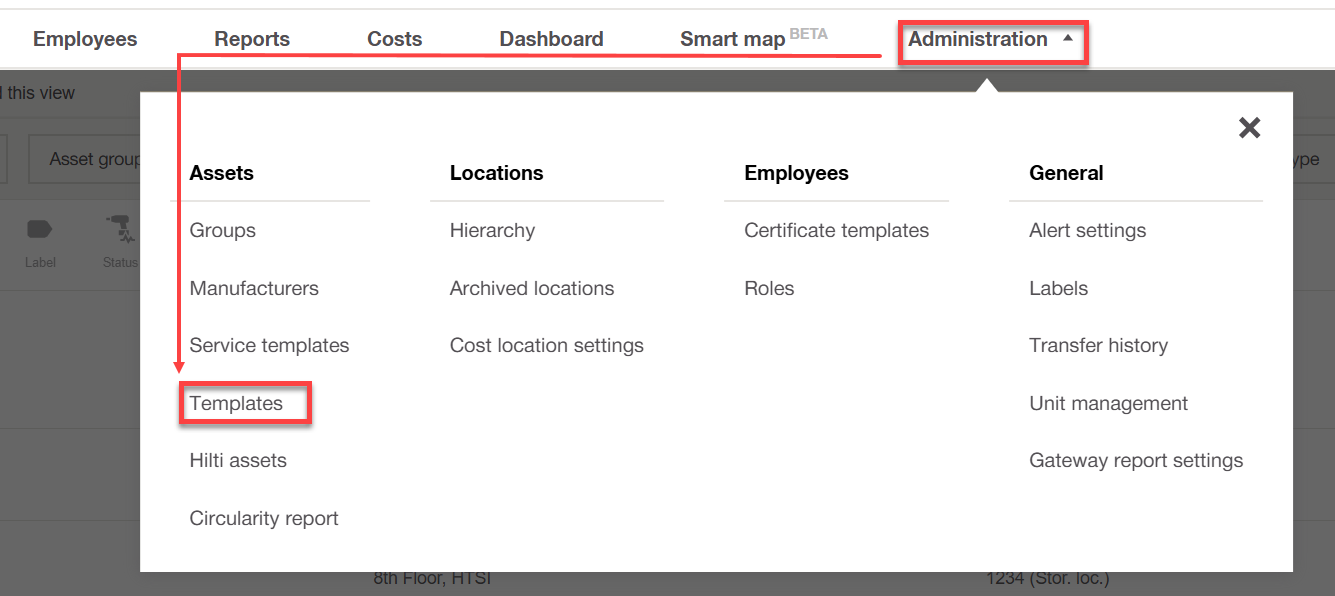
Task: Collapse the Administration dropdown arrow
Action: [x=1068, y=39]
